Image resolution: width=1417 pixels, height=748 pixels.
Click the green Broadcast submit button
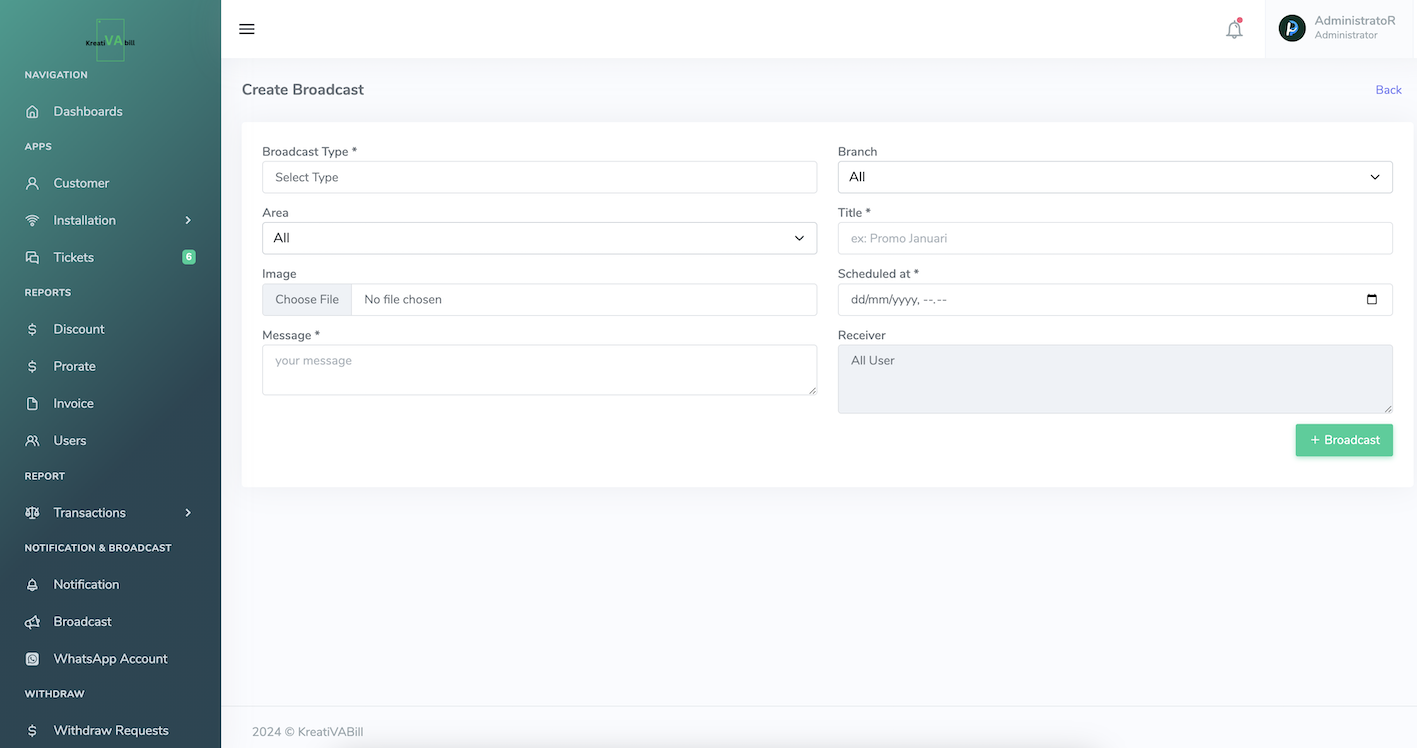[1343, 440]
